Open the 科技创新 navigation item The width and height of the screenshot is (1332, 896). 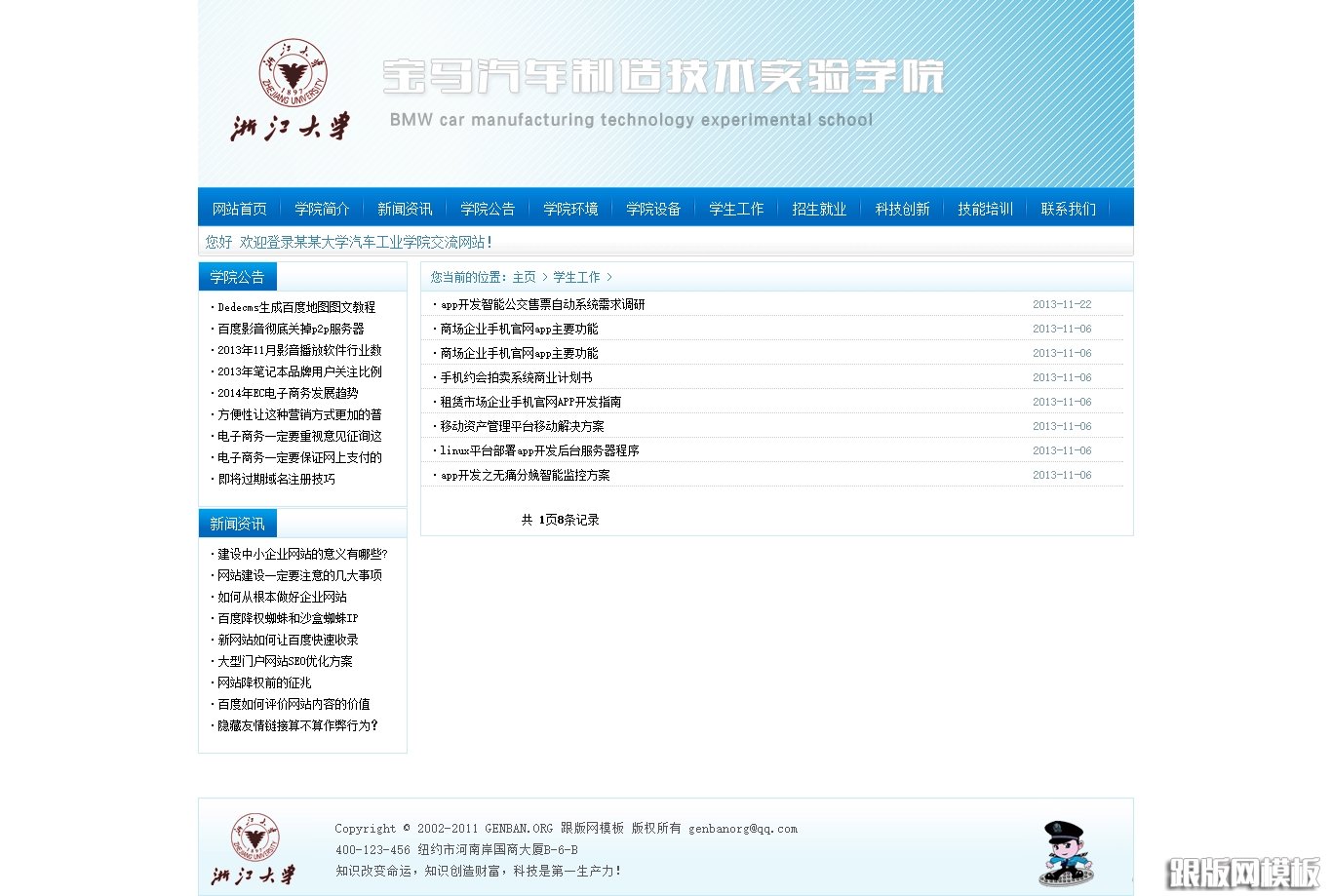(902, 208)
